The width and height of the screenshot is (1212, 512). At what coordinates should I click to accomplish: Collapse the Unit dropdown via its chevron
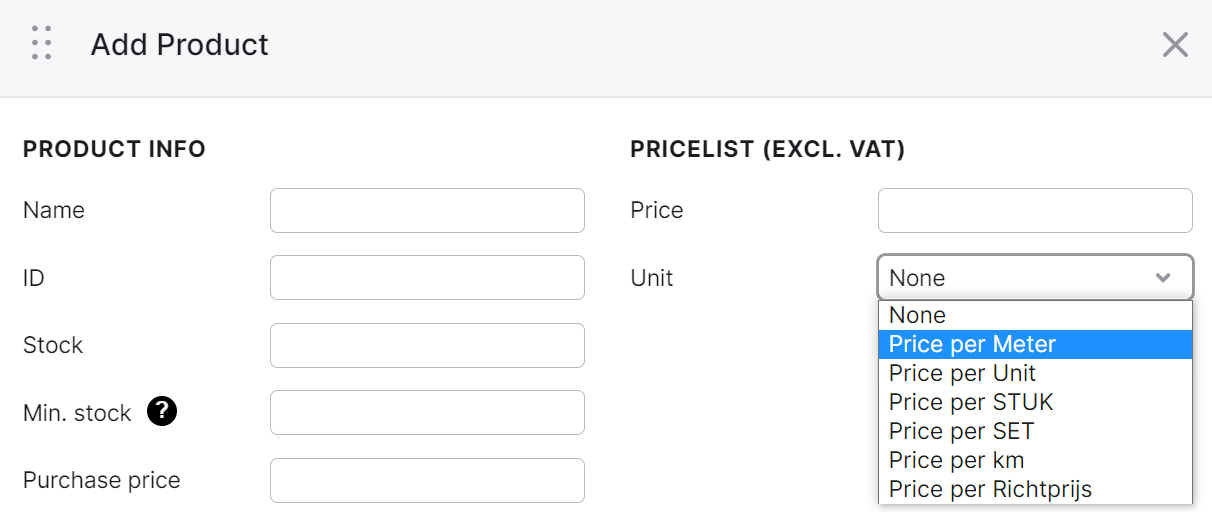1163,278
